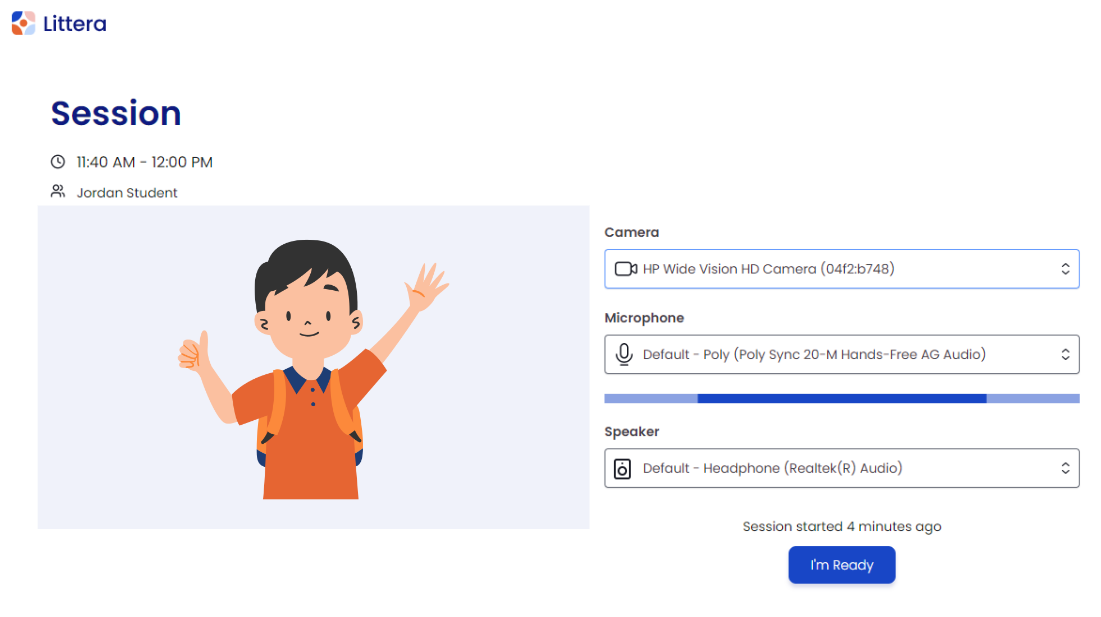Screen dimensions: 1101x617
Task: Click the microphone input level bar
Action: click(x=841, y=398)
